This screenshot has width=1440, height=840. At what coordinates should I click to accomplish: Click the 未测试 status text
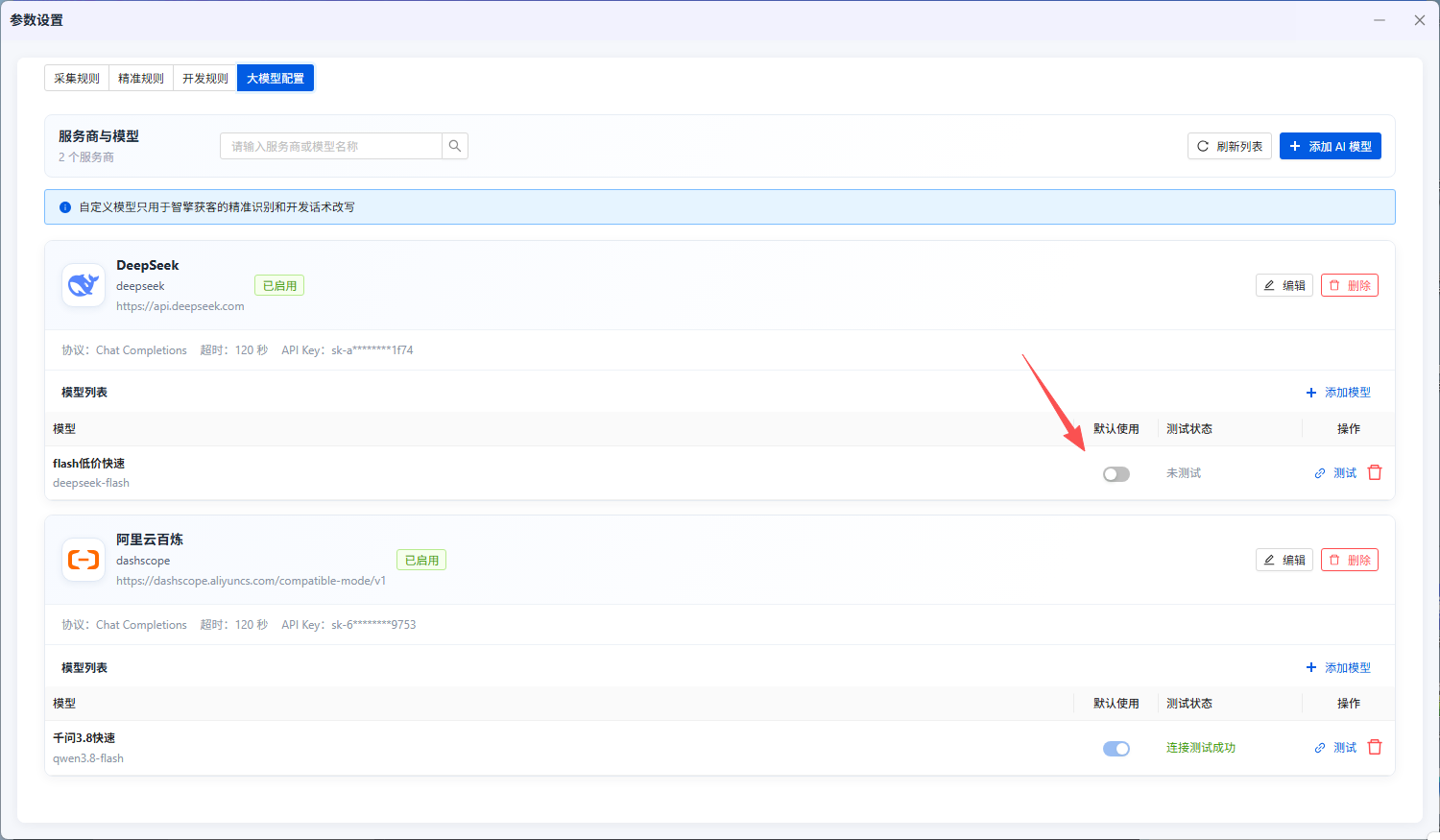(x=1184, y=473)
